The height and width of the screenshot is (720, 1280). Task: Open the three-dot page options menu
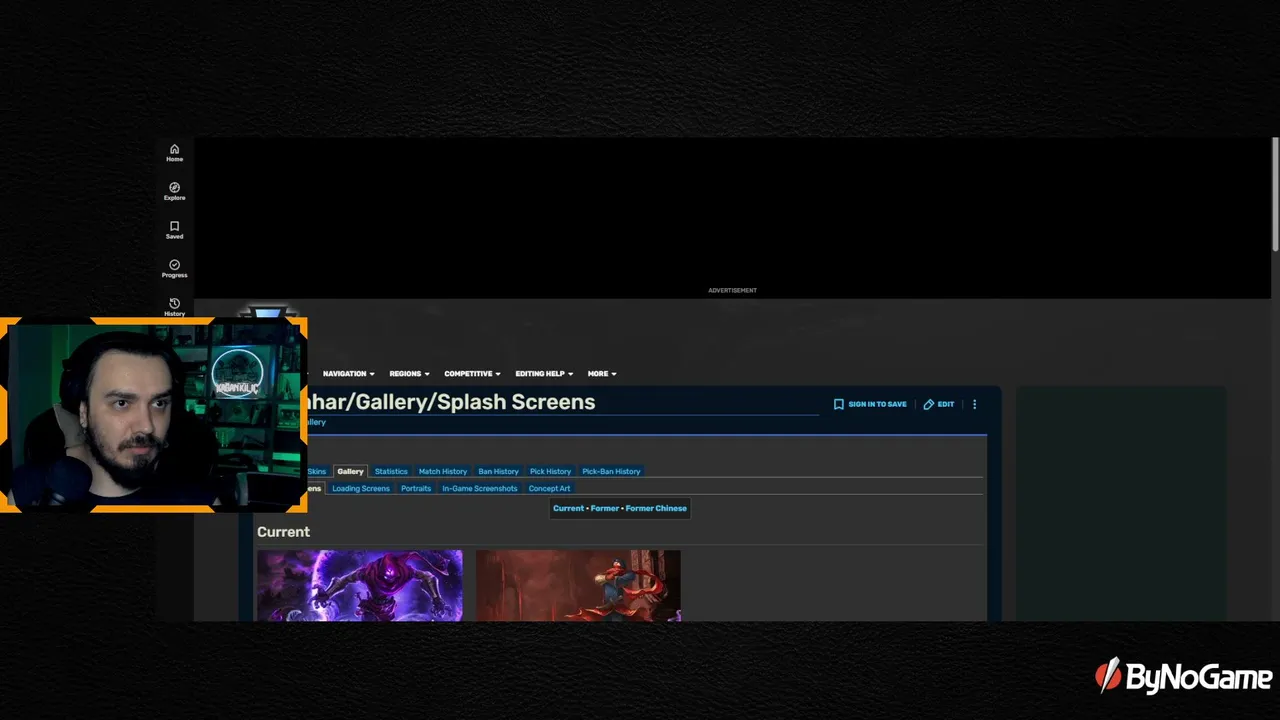click(975, 404)
